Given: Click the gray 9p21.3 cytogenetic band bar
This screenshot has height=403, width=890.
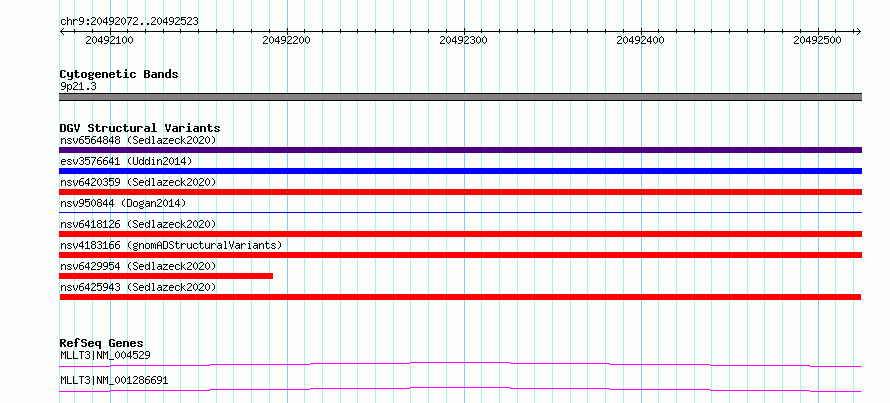Looking at the screenshot, I should 460,97.
